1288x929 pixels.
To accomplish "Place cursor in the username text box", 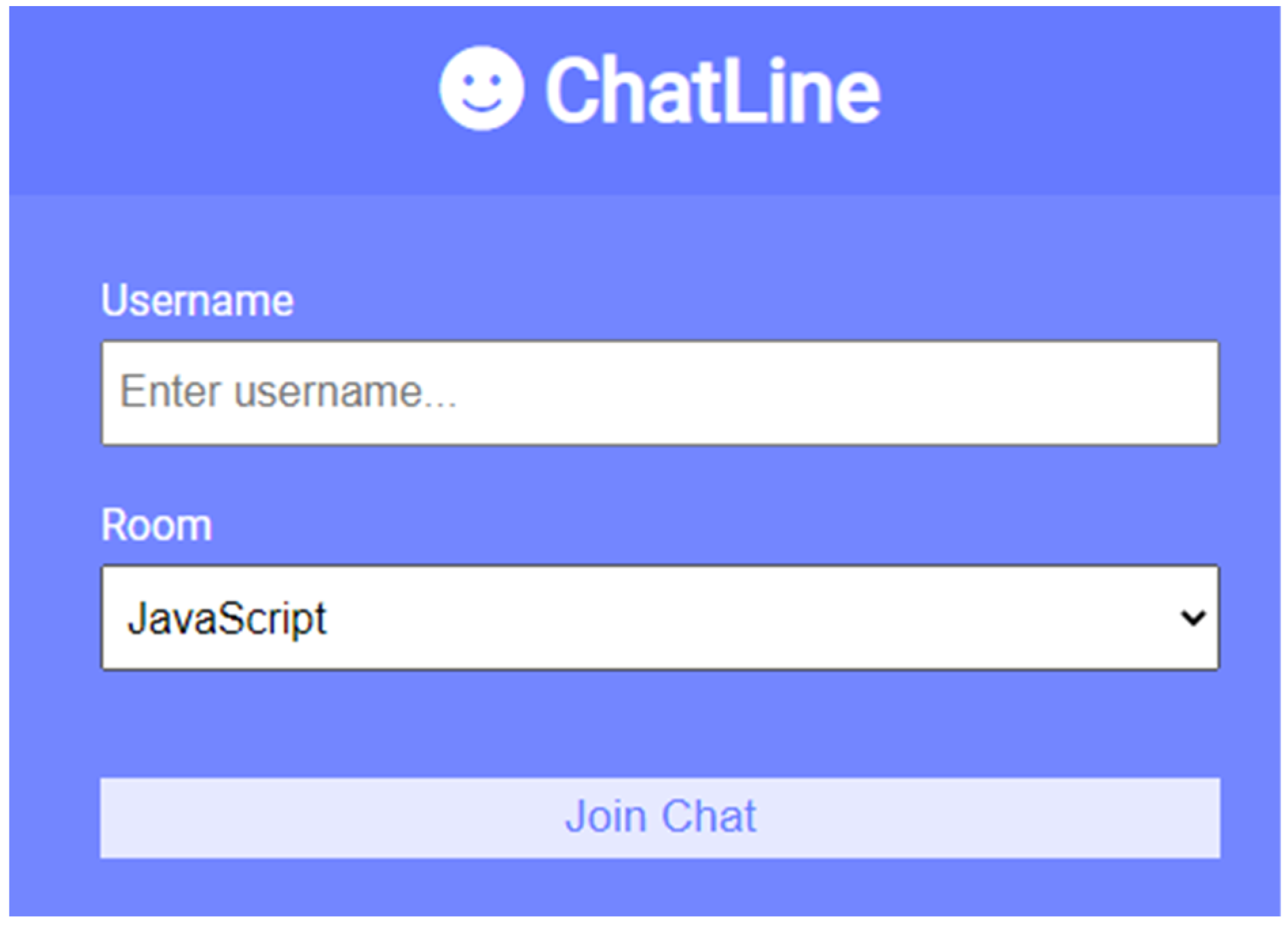I will coord(660,393).
